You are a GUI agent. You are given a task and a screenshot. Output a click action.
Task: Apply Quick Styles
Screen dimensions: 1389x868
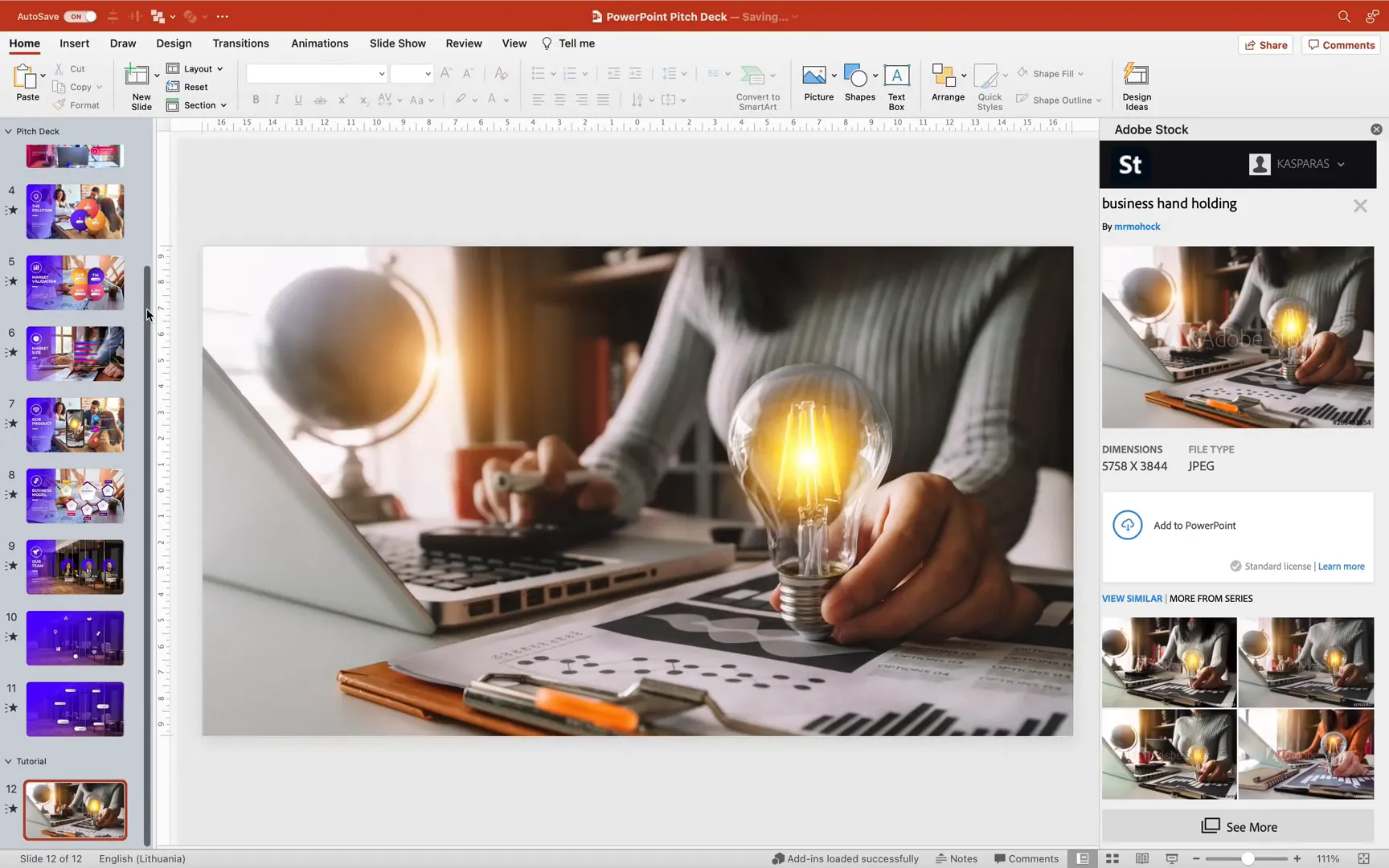[x=989, y=86]
